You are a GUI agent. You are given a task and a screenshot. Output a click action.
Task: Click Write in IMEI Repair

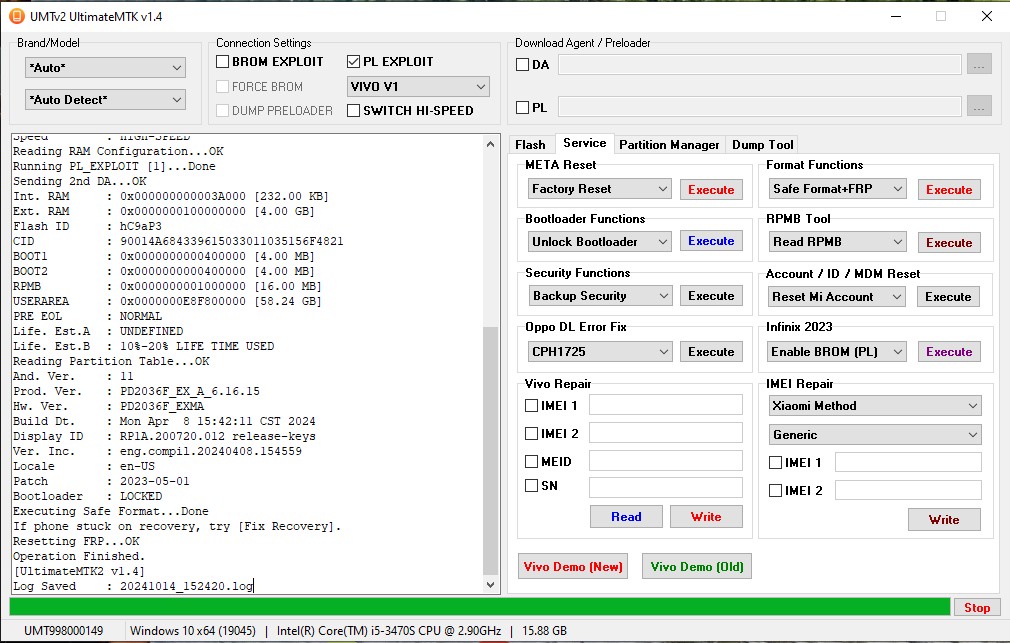coord(944,519)
